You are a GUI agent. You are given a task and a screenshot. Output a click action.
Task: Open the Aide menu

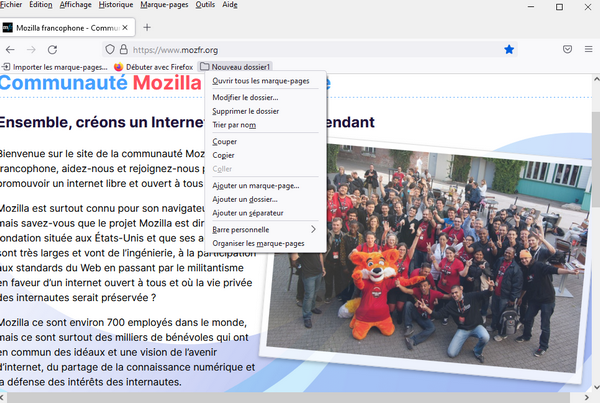tap(230, 5)
